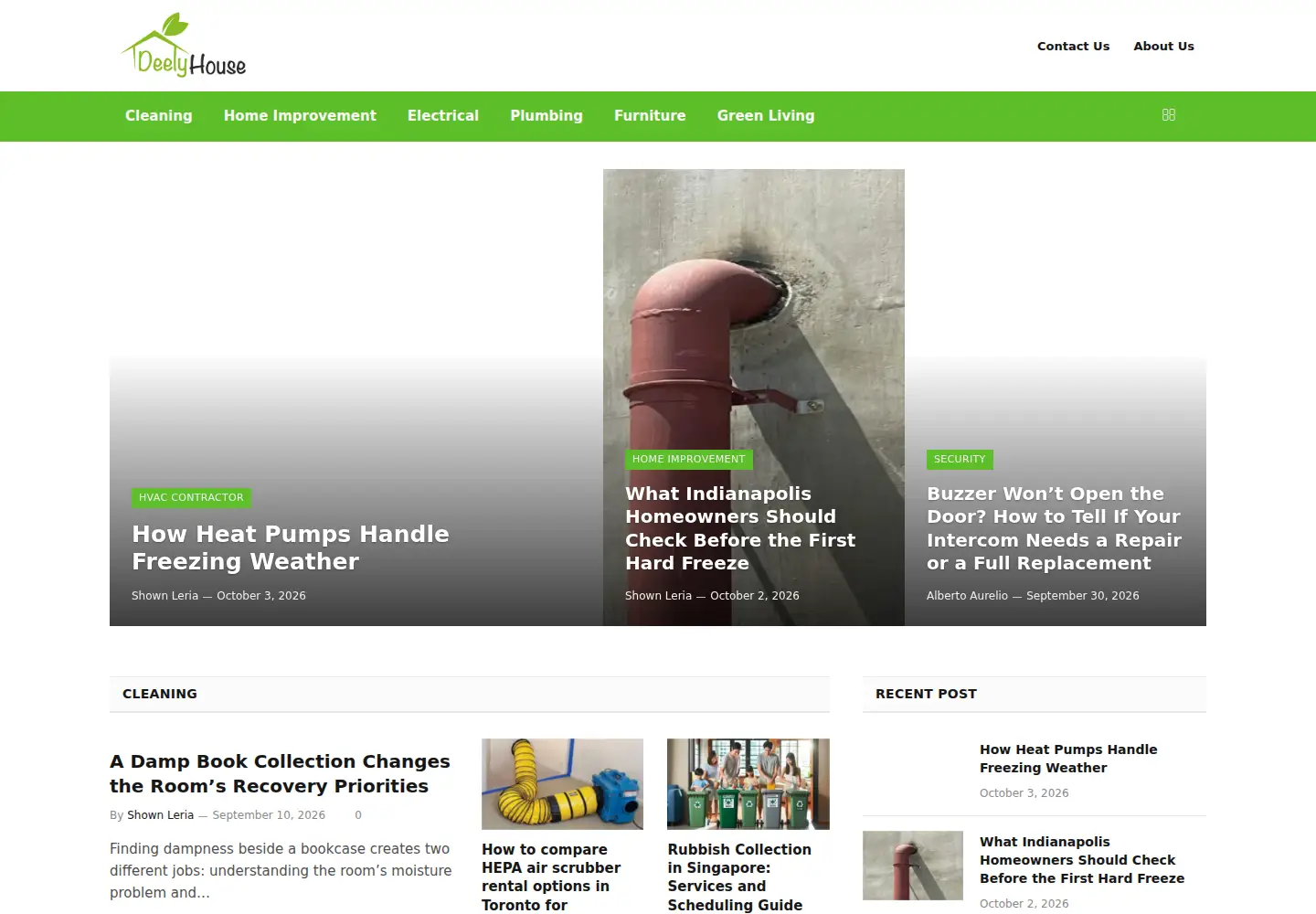Select the Cleaning menu item

[x=159, y=116]
